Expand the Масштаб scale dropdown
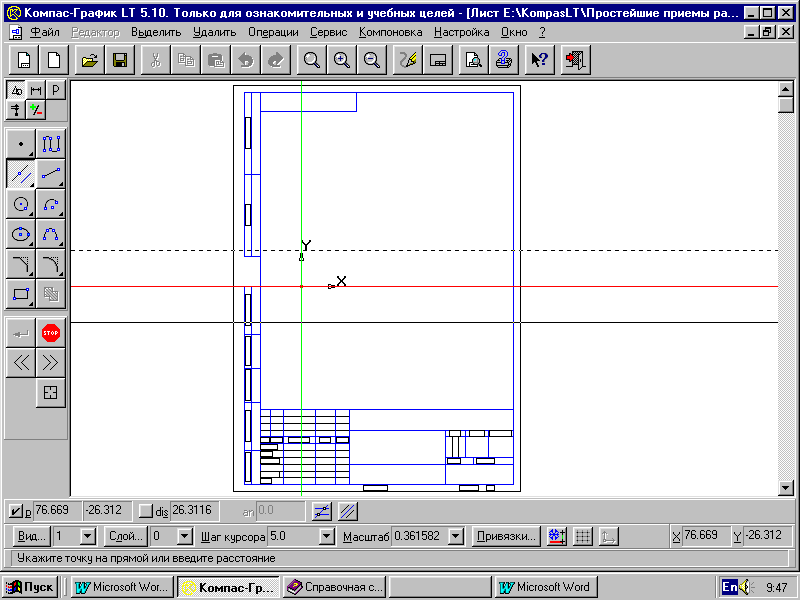800x600 pixels. point(456,536)
